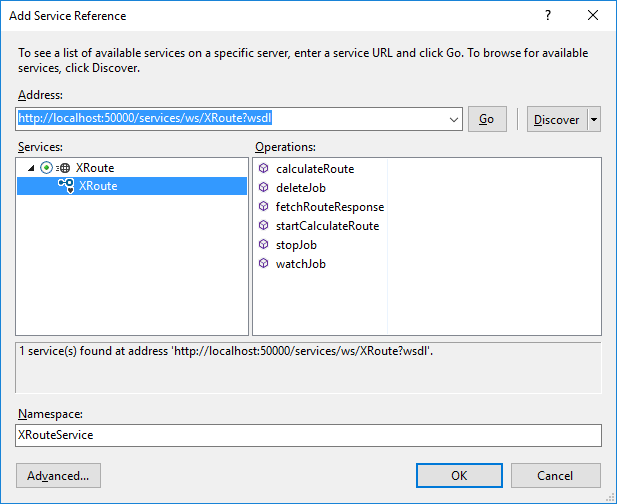The image size is (617, 504).
Task: Click the watchJob operation icon
Action: coord(263,264)
